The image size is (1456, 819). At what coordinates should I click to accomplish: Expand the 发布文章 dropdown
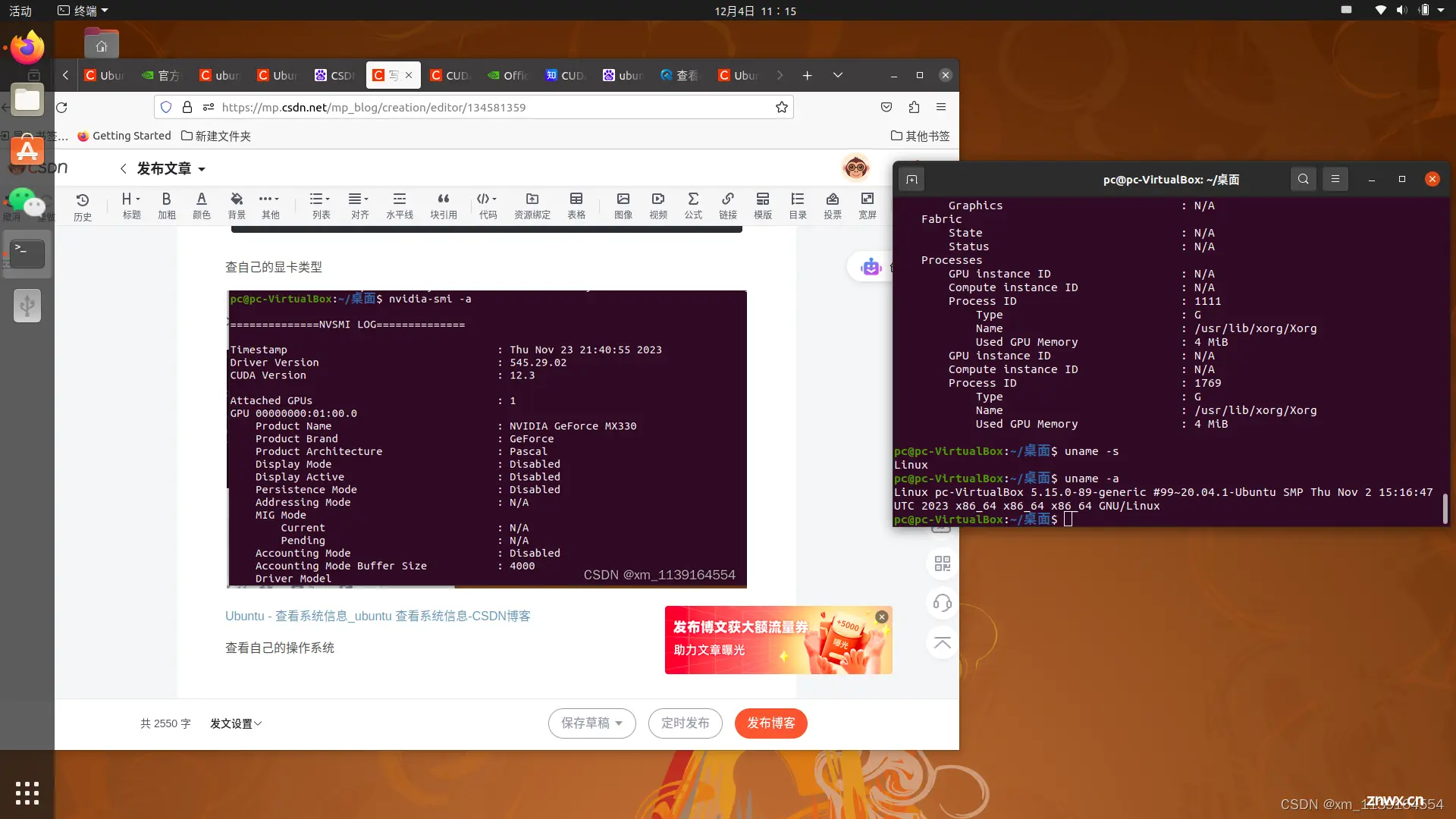point(202,169)
